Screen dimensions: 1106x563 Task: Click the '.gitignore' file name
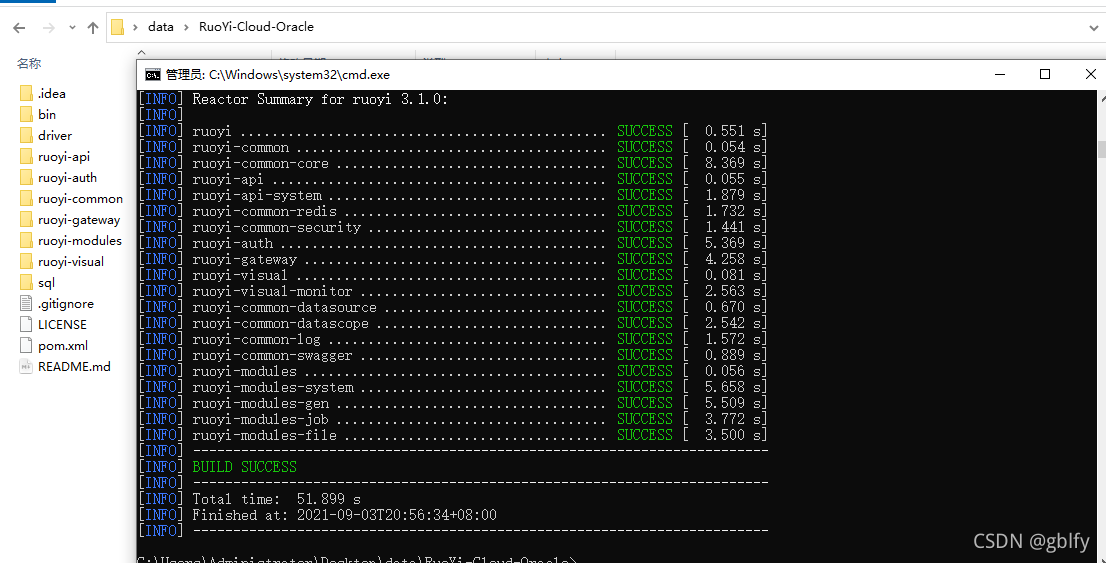point(66,303)
